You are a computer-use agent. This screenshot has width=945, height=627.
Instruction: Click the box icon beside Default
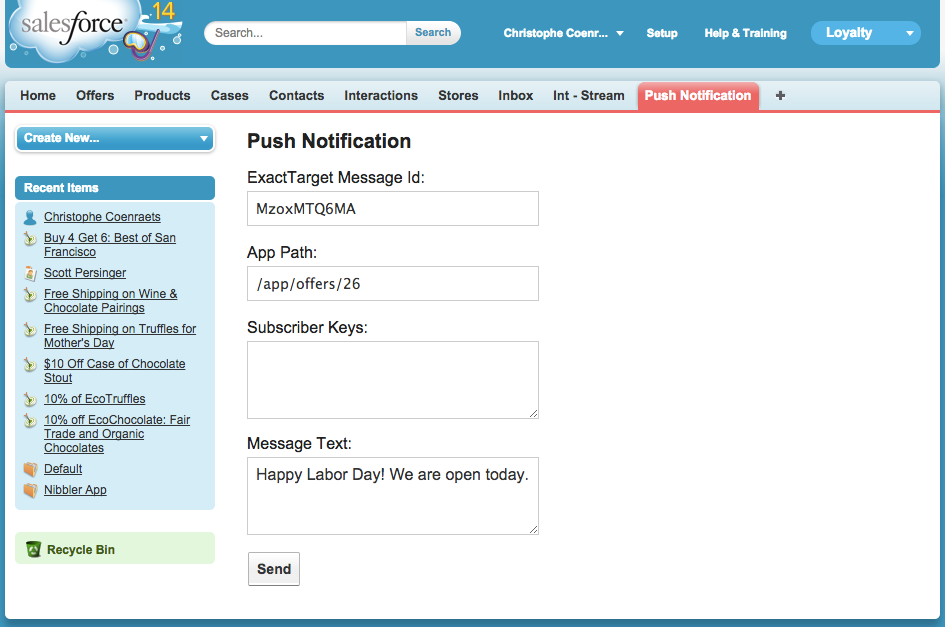click(30, 469)
